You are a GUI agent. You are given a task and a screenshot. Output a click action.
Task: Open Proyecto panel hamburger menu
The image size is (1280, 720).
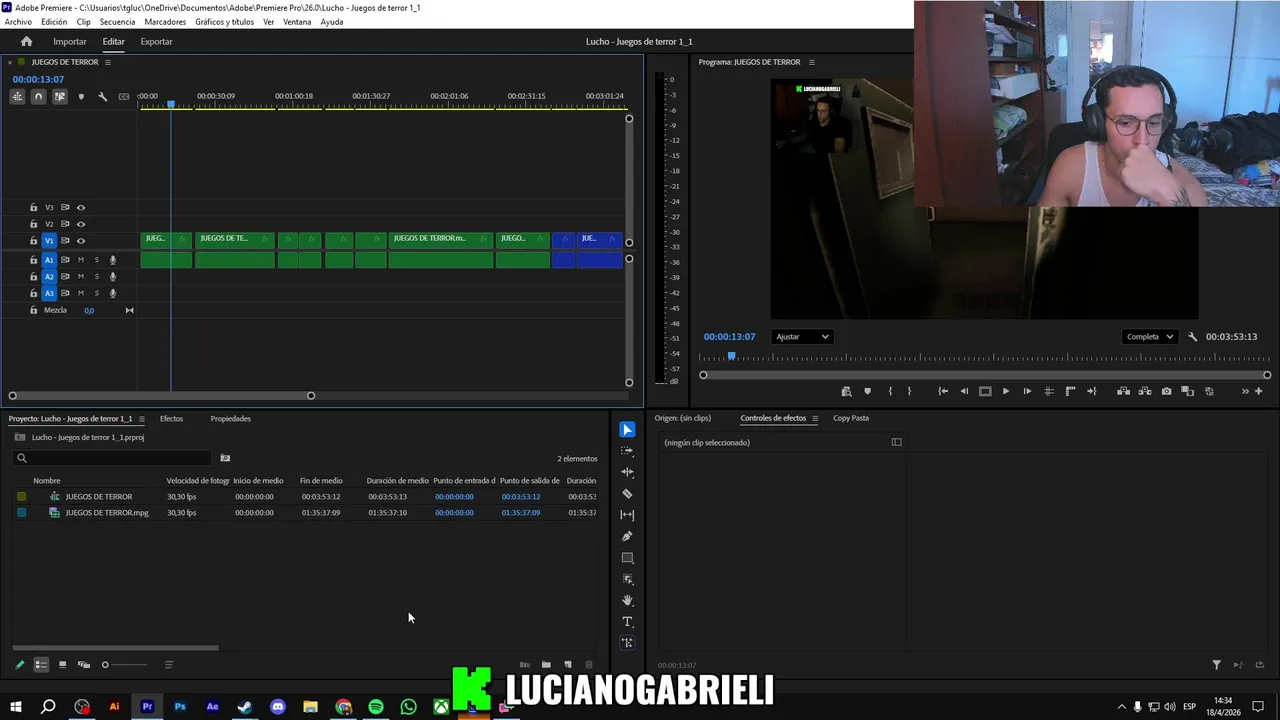pos(141,419)
